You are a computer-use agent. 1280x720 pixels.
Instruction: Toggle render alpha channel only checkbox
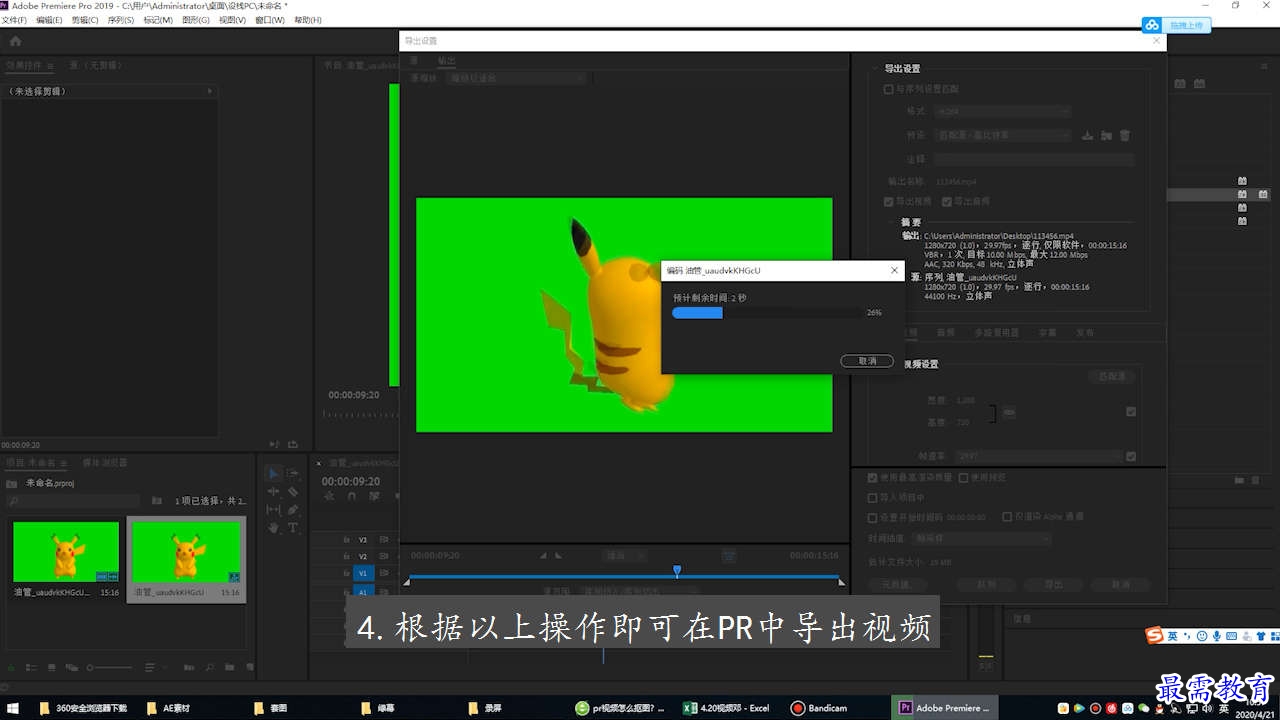click(1007, 517)
